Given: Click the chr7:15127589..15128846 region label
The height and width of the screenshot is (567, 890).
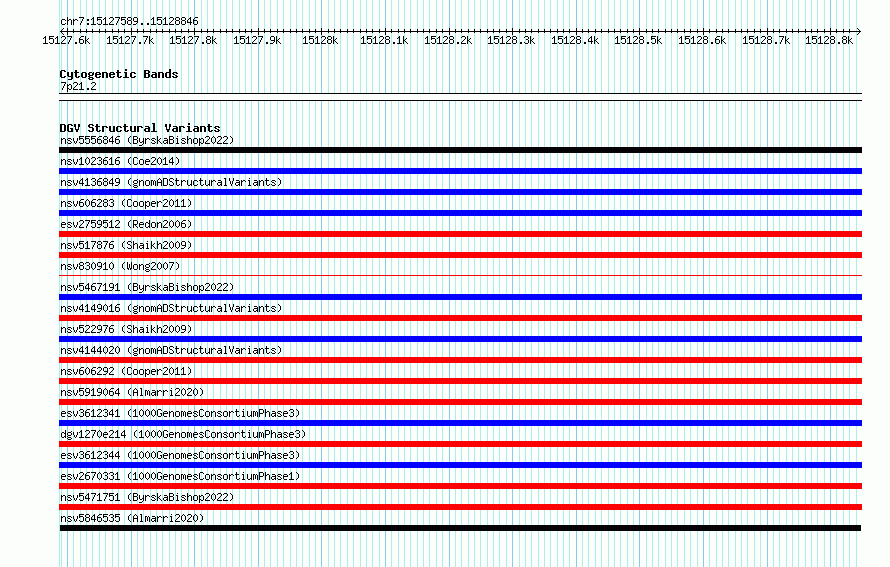Looking at the screenshot, I should point(129,22).
